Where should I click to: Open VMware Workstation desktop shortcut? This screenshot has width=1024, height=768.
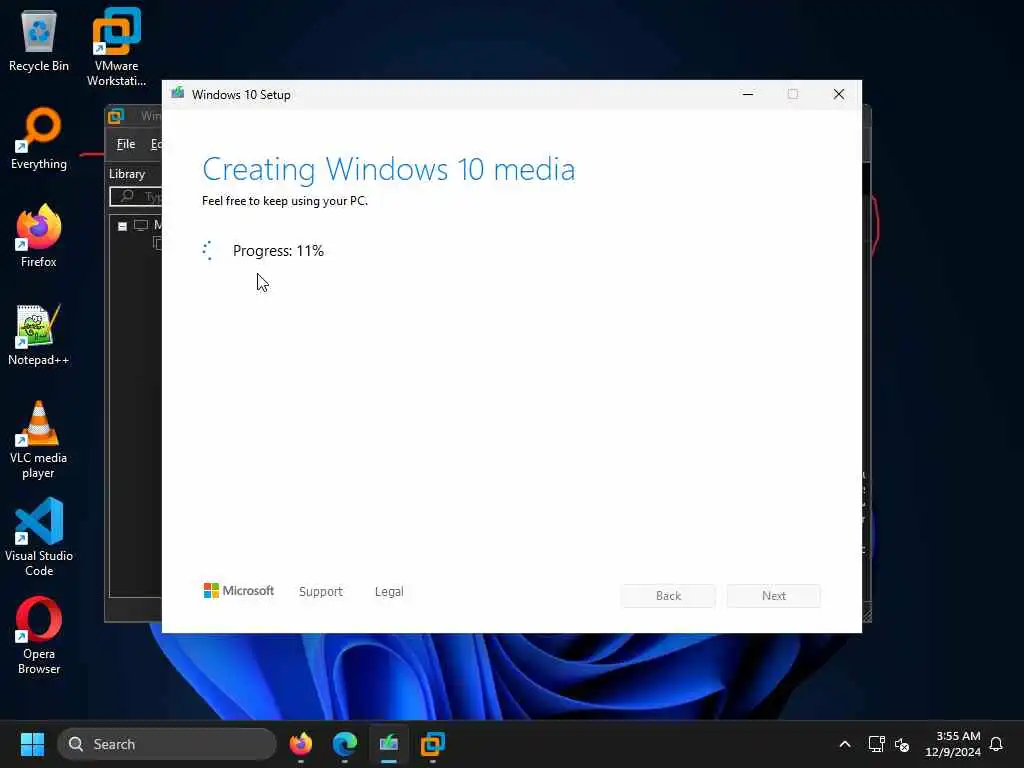116,47
